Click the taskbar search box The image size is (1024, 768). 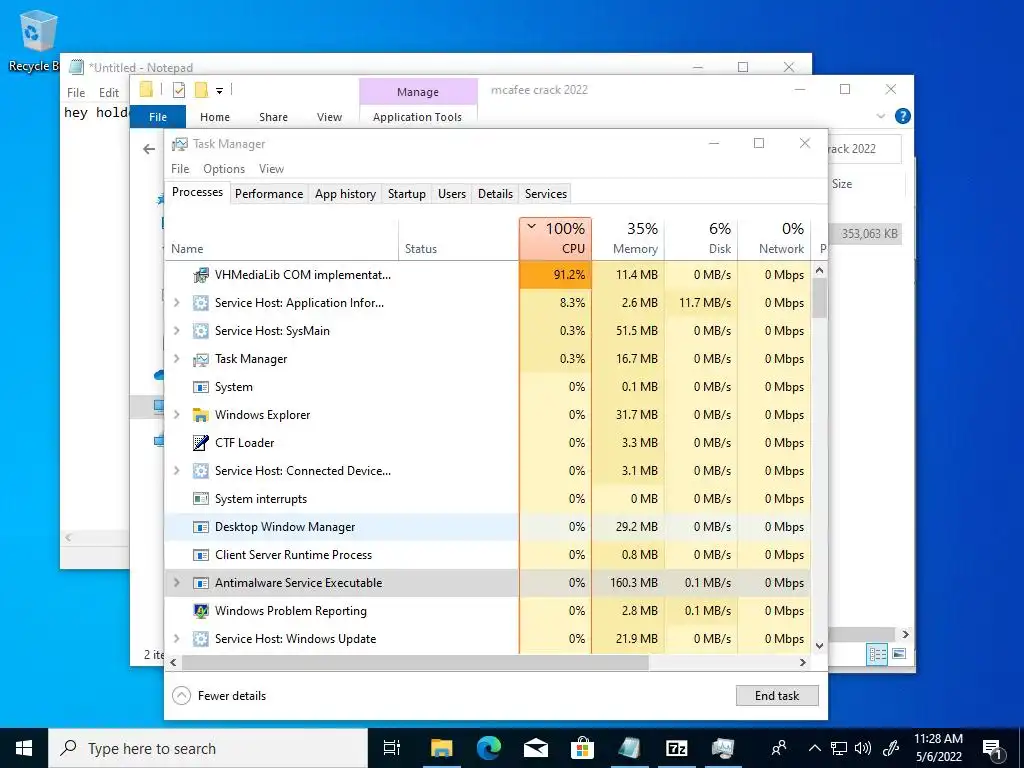tap(208, 748)
